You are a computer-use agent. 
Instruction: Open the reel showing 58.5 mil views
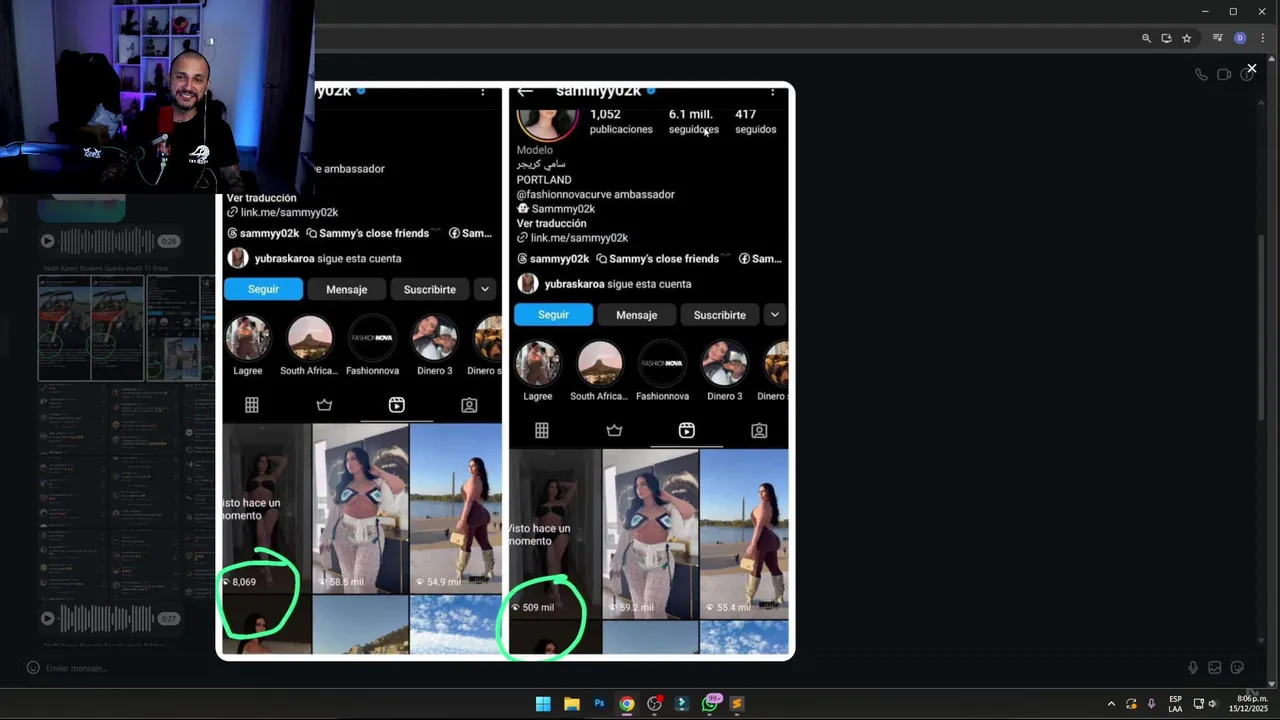click(360, 508)
